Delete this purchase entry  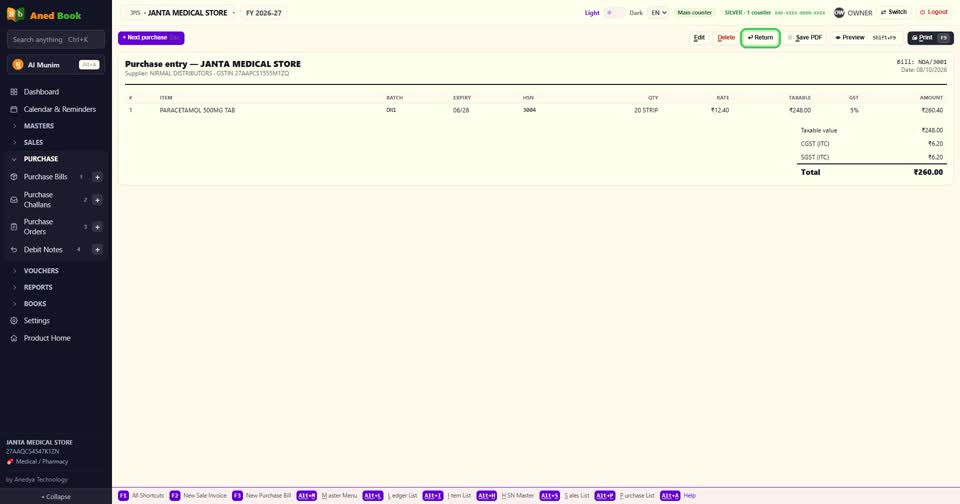[726, 38]
